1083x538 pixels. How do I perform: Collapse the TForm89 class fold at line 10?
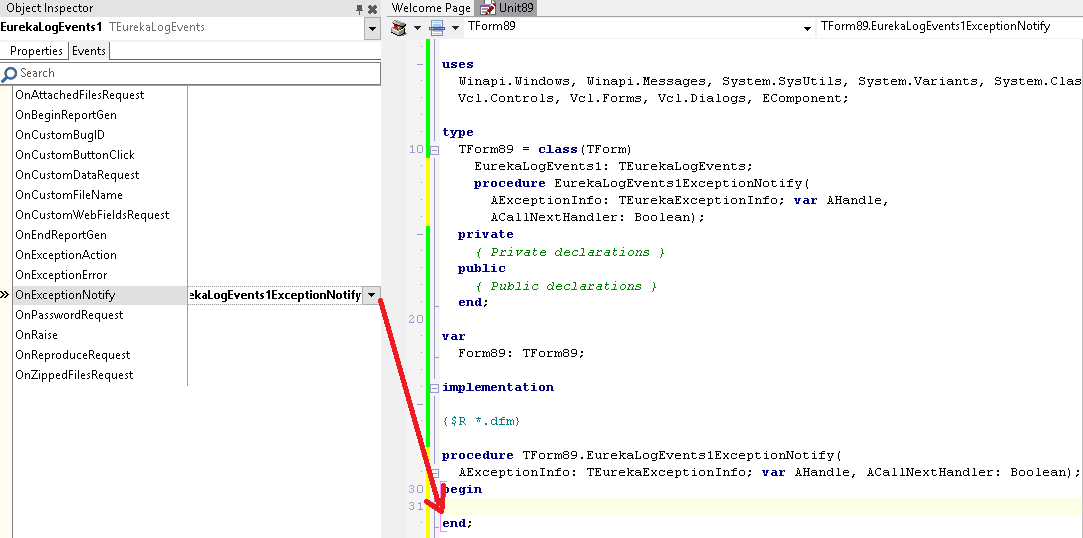click(x=434, y=150)
